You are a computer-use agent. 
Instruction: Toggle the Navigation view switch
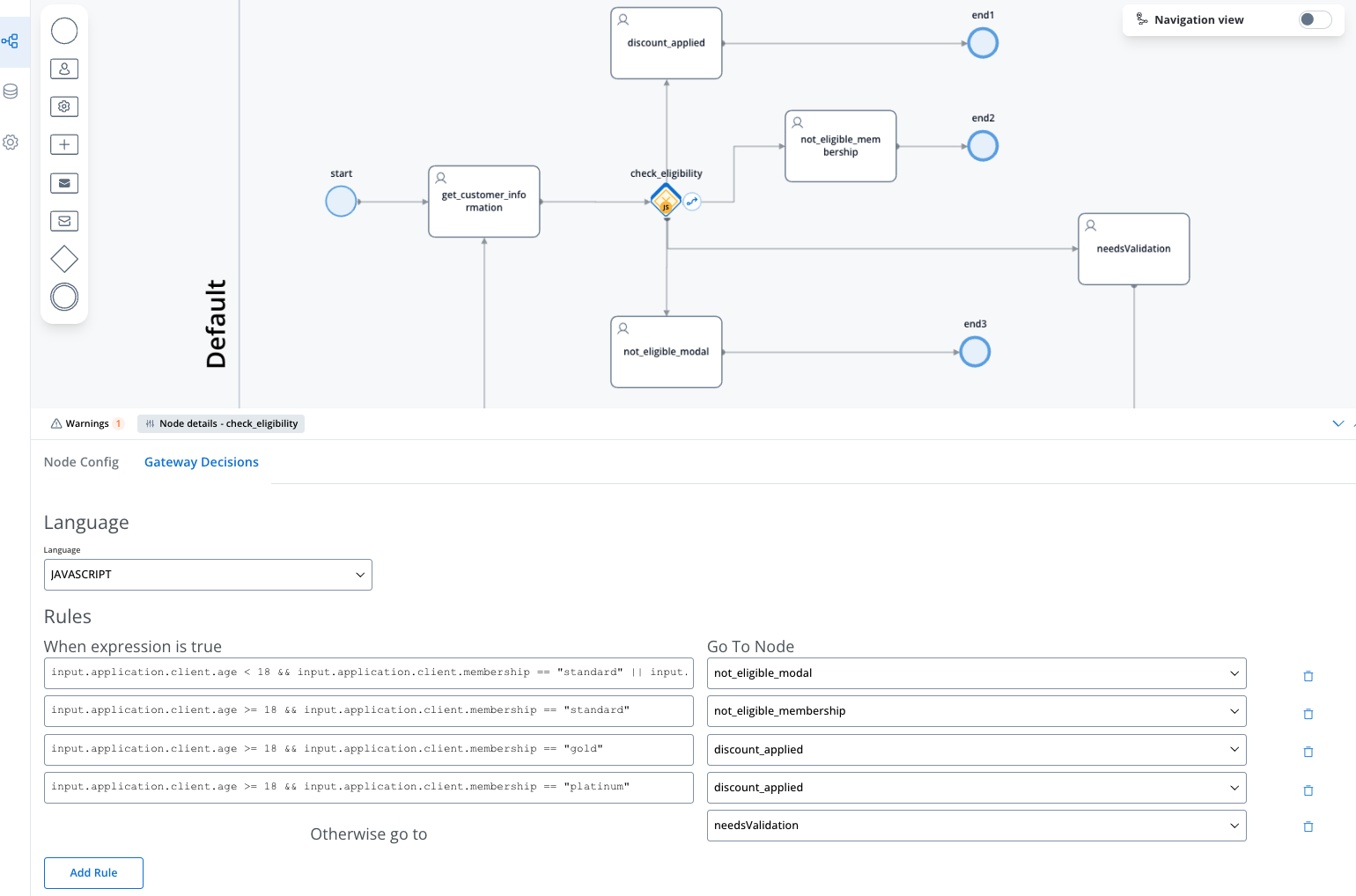[1315, 19]
